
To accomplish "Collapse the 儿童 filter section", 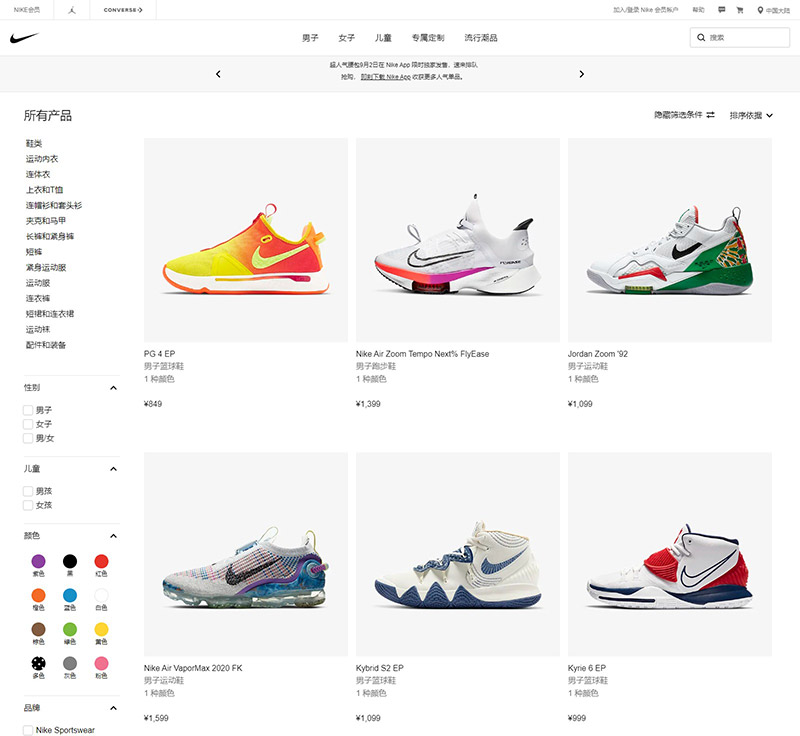I will click(113, 469).
